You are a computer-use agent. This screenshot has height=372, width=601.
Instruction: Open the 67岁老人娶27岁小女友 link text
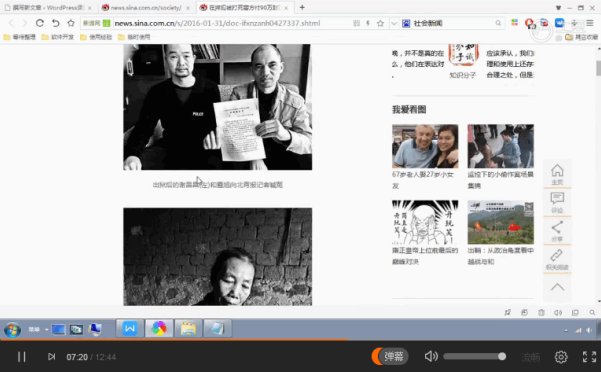coord(423,180)
